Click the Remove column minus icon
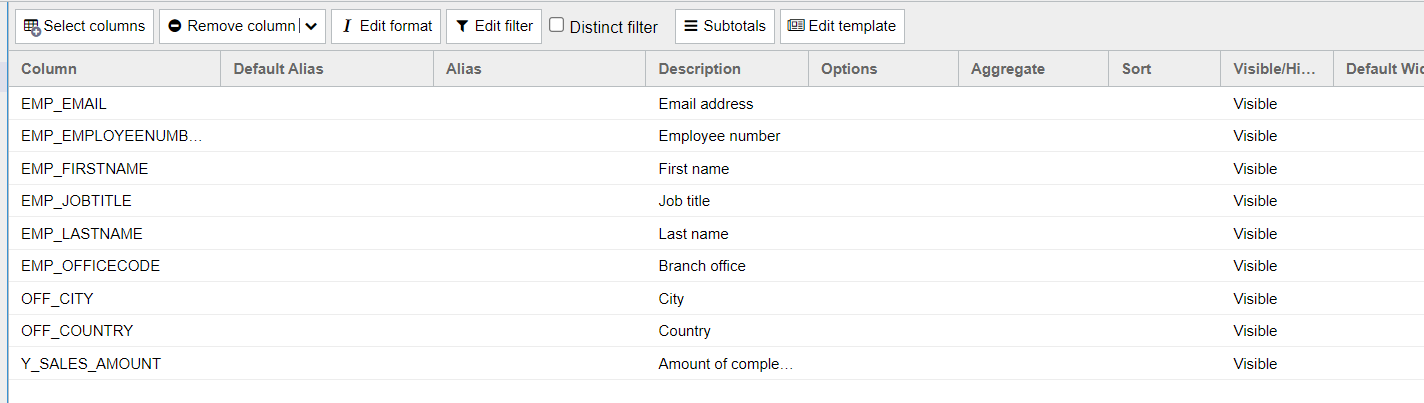Image resolution: width=1424 pixels, height=403 pixels. [175, 27]
